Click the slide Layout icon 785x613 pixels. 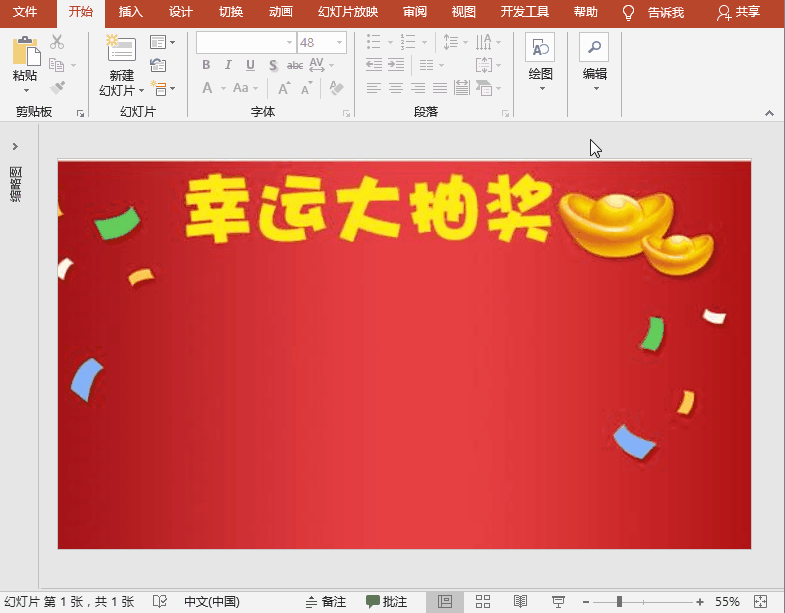(x=158, y=43)
